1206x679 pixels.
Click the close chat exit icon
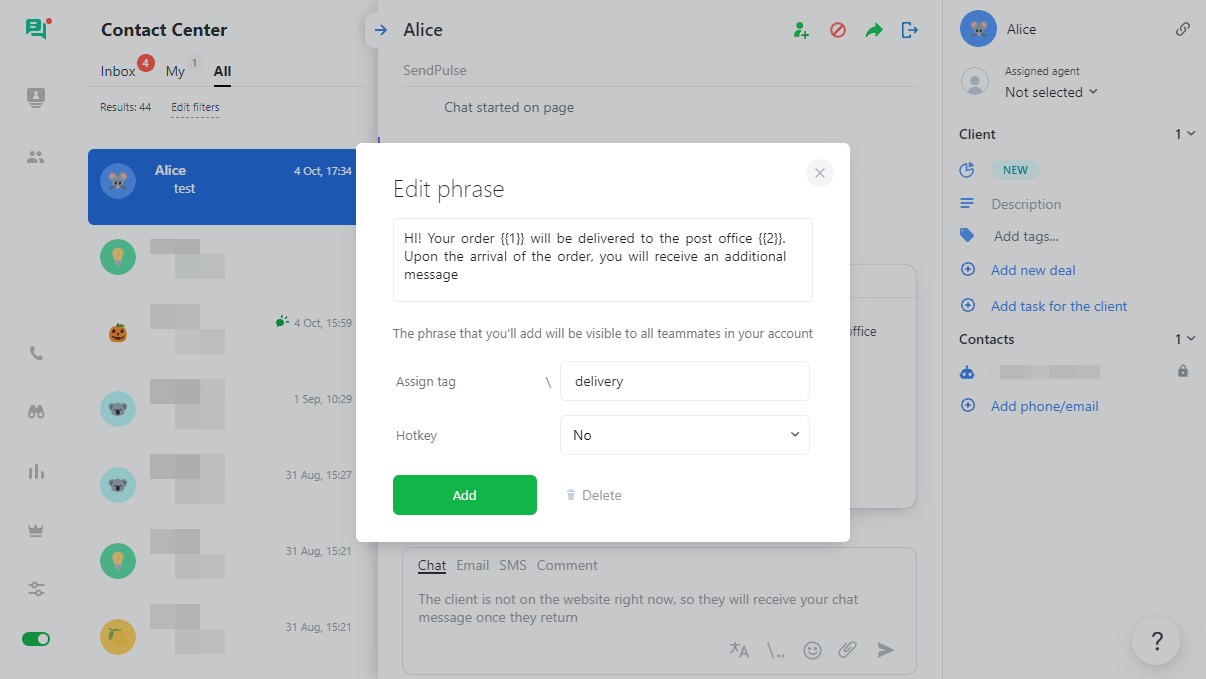coord(909,30)
